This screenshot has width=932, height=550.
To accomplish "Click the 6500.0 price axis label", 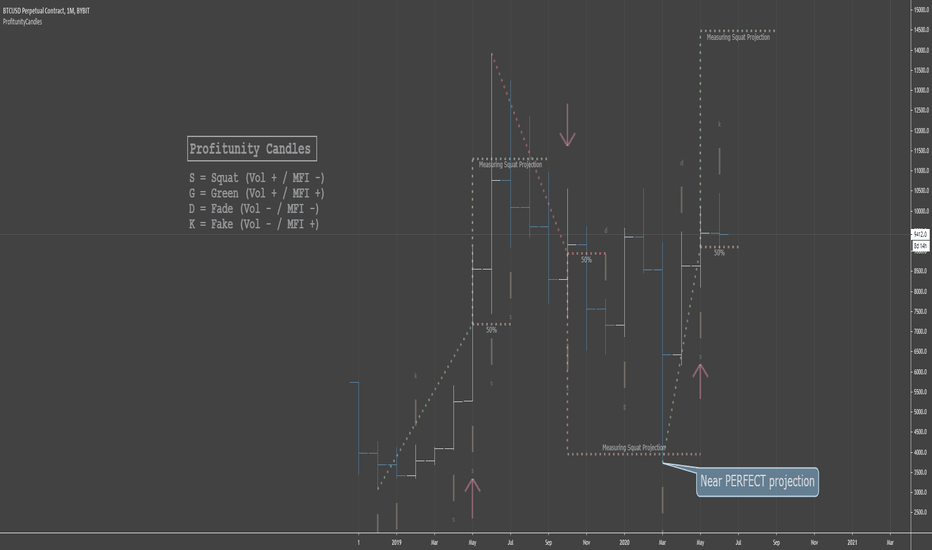I will point(921,351).
